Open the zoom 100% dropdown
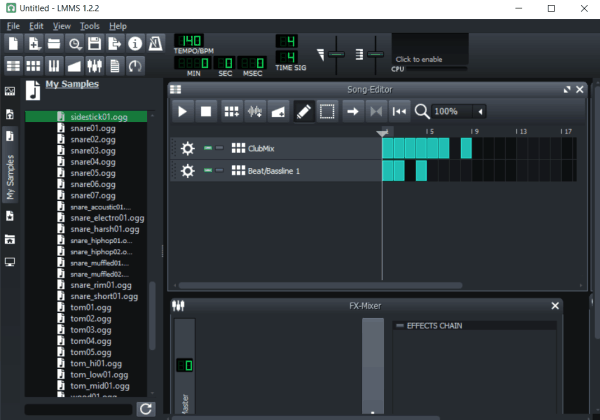 [x=458, y=112]
